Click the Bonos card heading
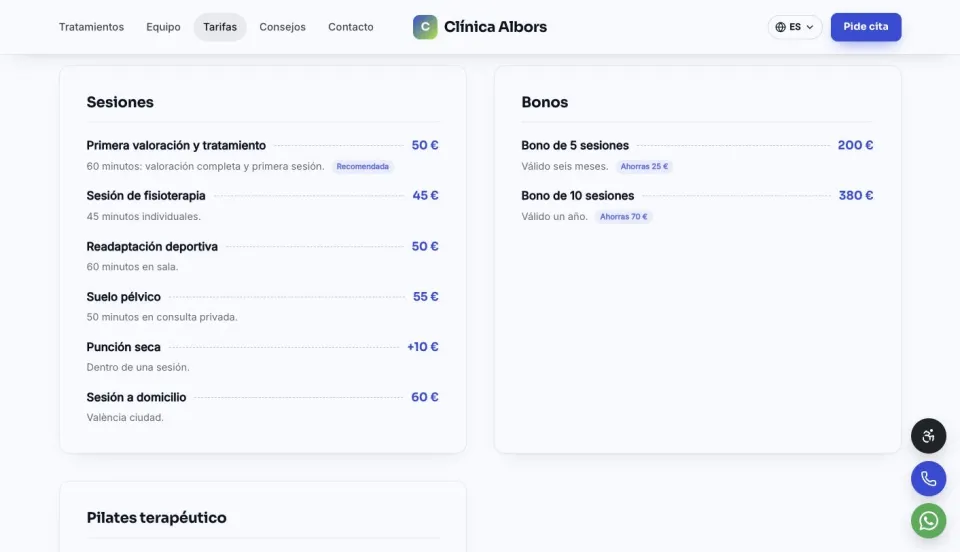 [x=544, y=102]
